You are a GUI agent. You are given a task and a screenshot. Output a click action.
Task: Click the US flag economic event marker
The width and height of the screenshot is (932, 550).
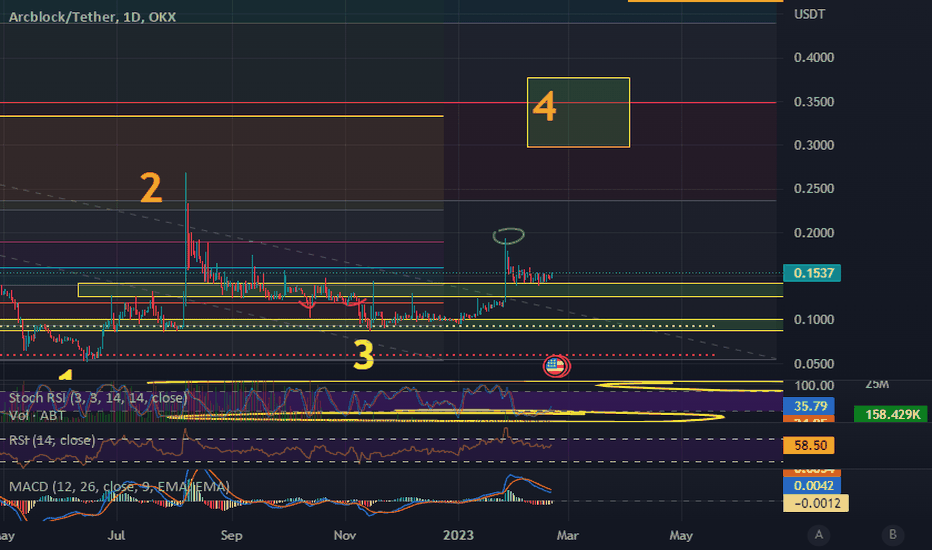point(555,366)
